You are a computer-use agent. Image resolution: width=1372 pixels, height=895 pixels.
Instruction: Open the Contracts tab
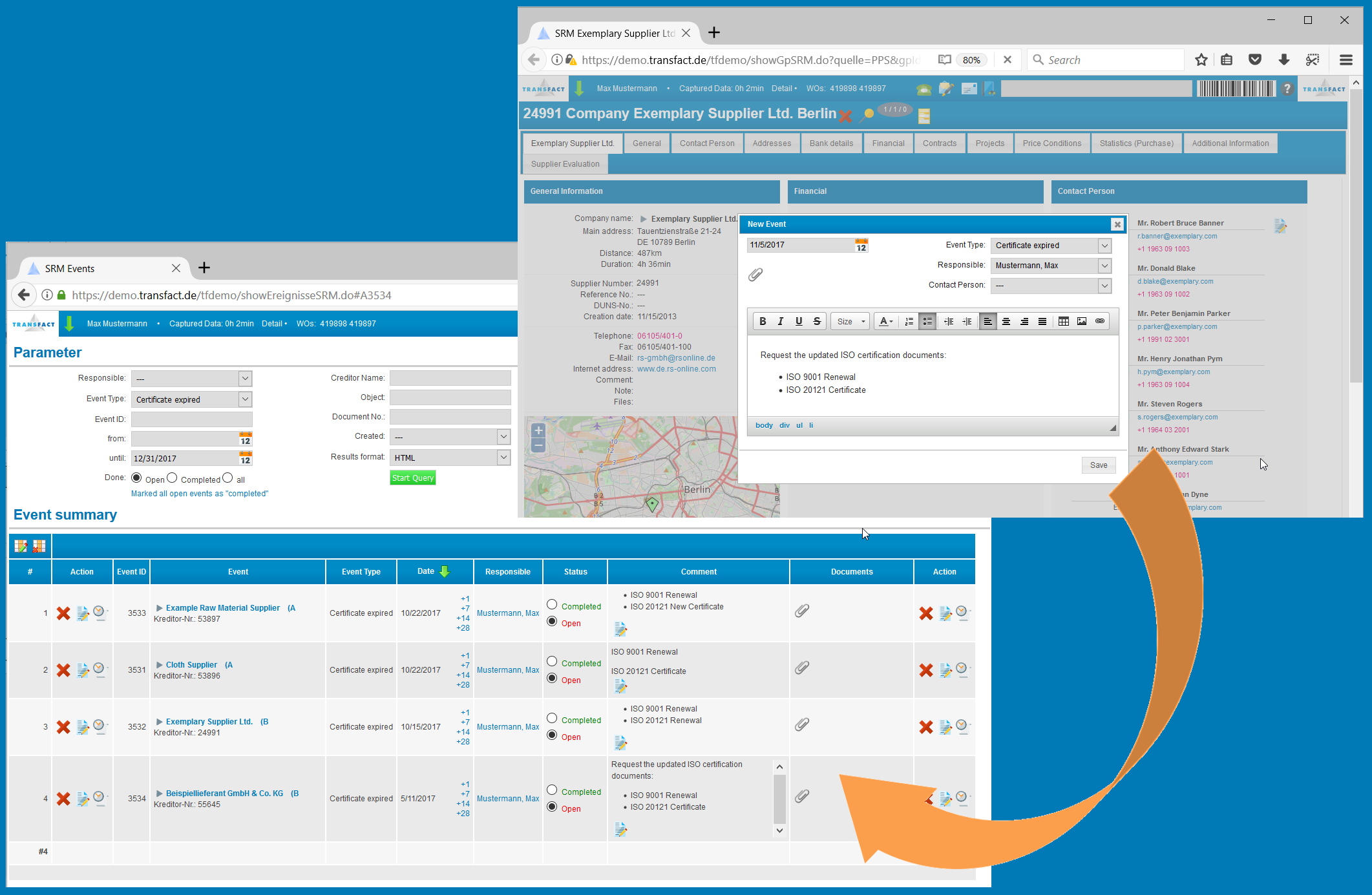point(940,143)
